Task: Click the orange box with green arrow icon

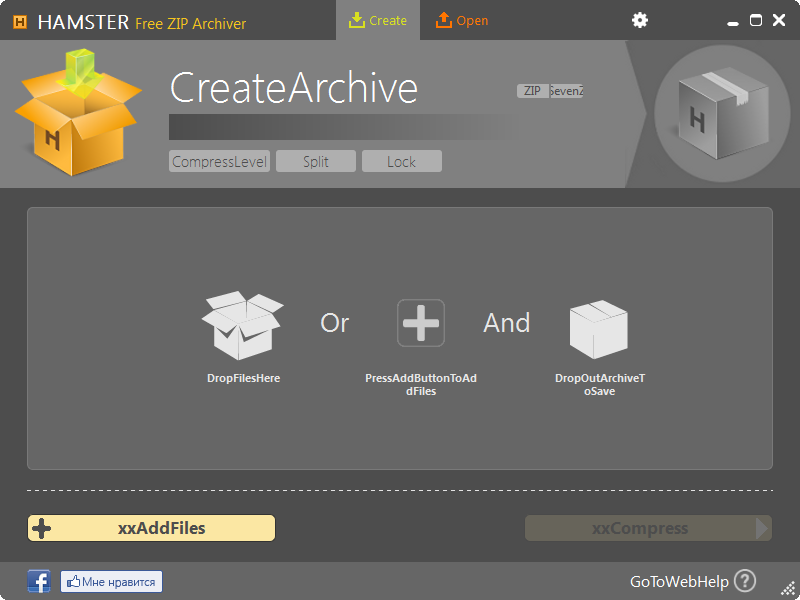Action: 77,113
